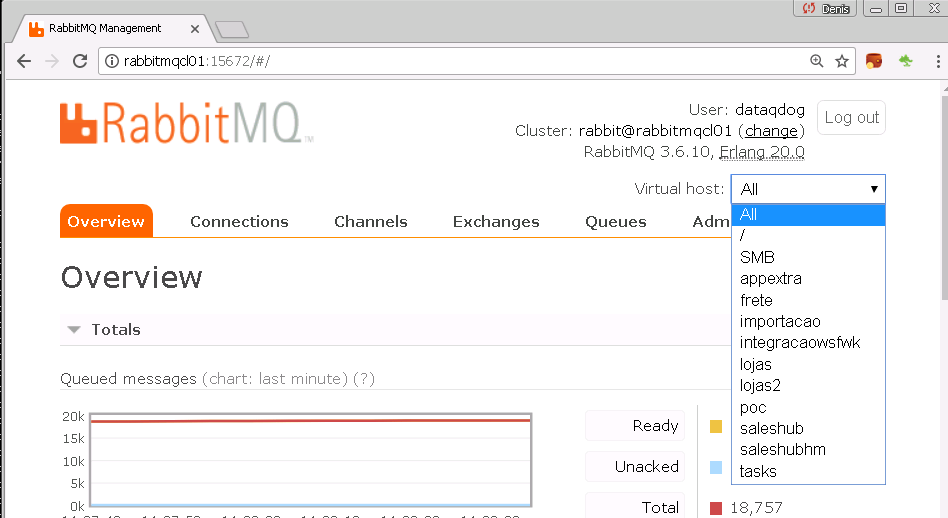The image size is (948, 518).
Task: Open the (?) help for queued messages
Action: coord(364,379)
